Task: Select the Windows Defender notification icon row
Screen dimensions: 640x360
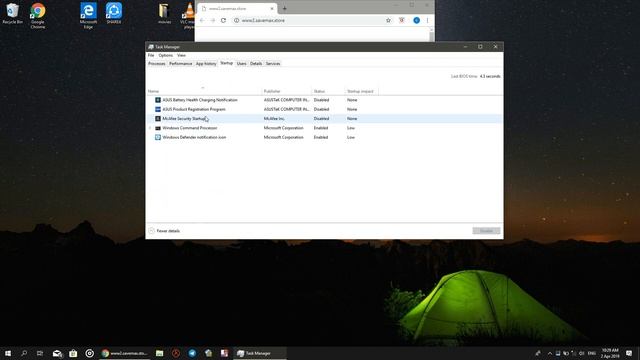Action: (x=324, y=138)
